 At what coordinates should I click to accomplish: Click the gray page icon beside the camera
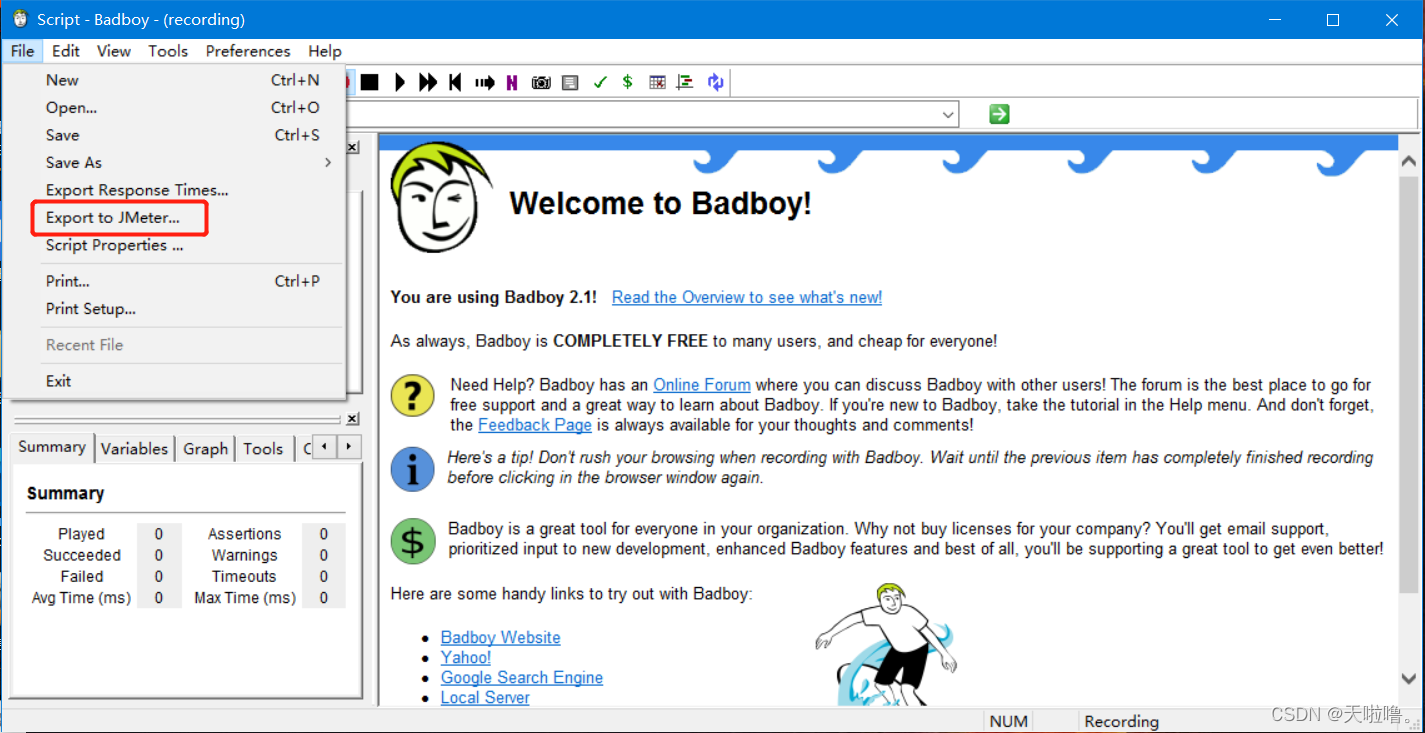(570, 82)
